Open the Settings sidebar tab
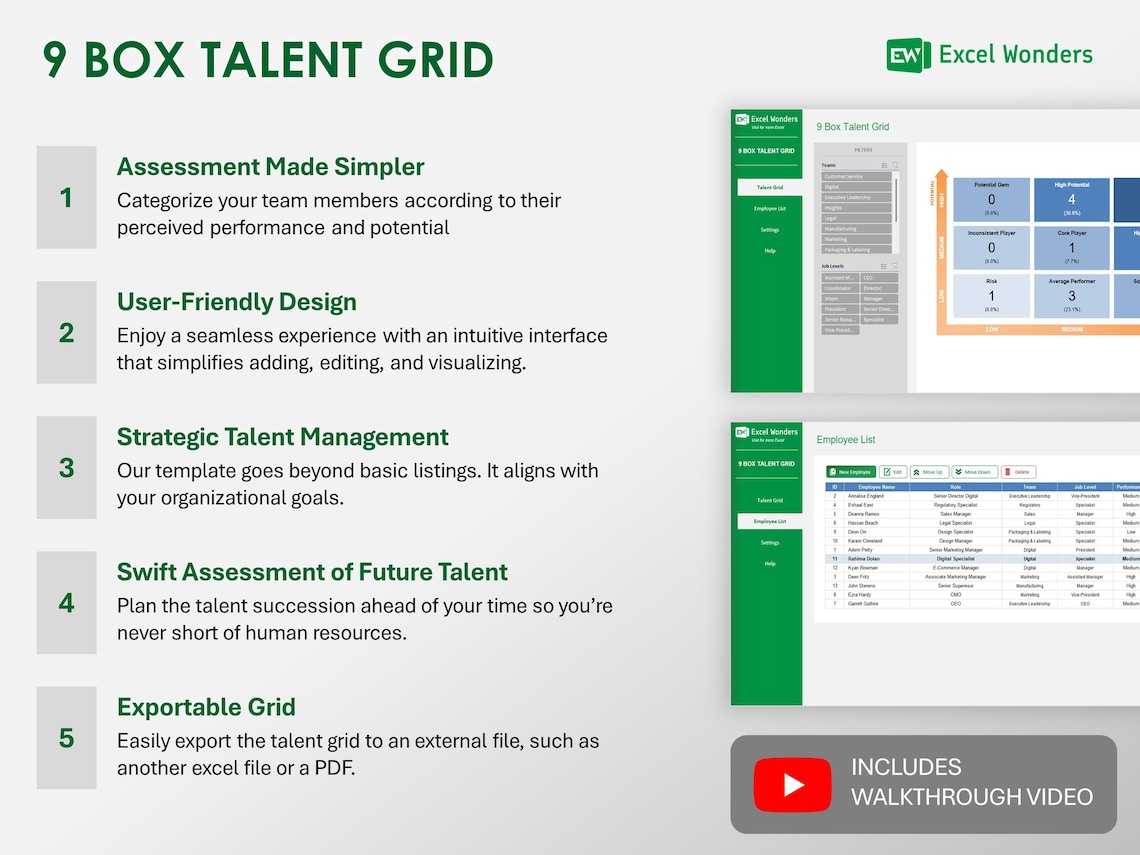 pyautogui.click(x=768, y=230)
